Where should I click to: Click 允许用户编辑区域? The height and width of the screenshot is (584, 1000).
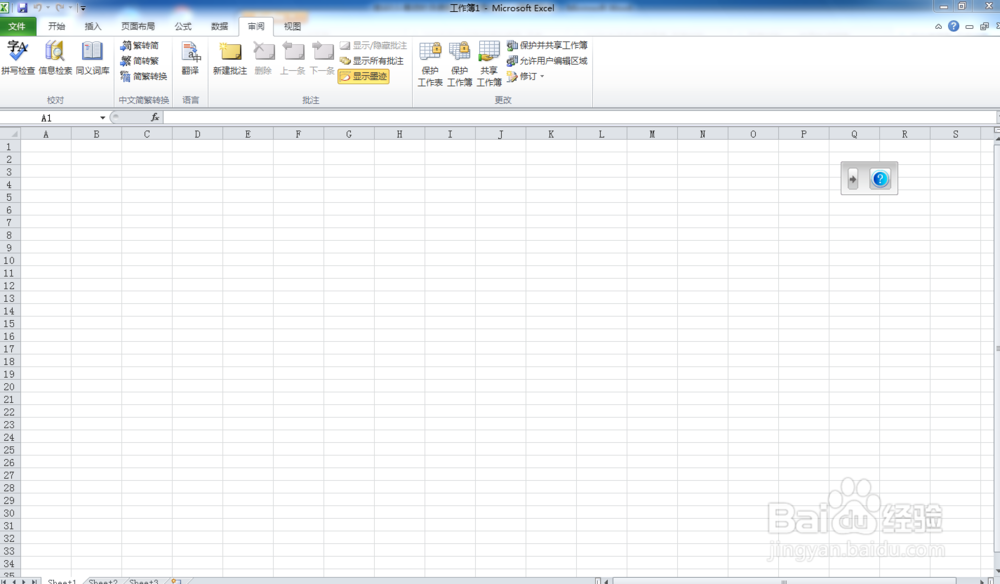[x=547, y=61]
